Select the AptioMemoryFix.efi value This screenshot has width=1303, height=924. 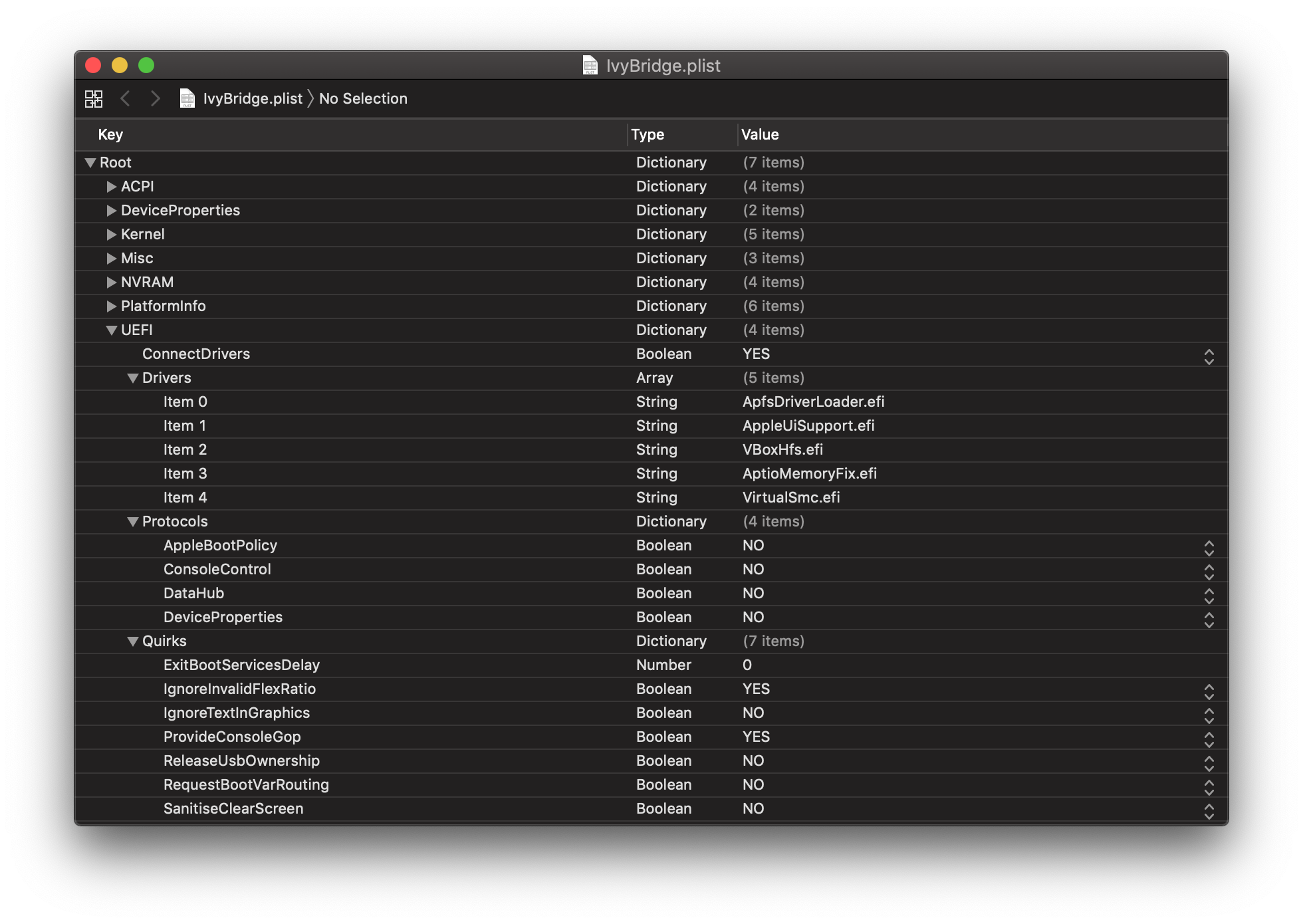click(810, 473)
